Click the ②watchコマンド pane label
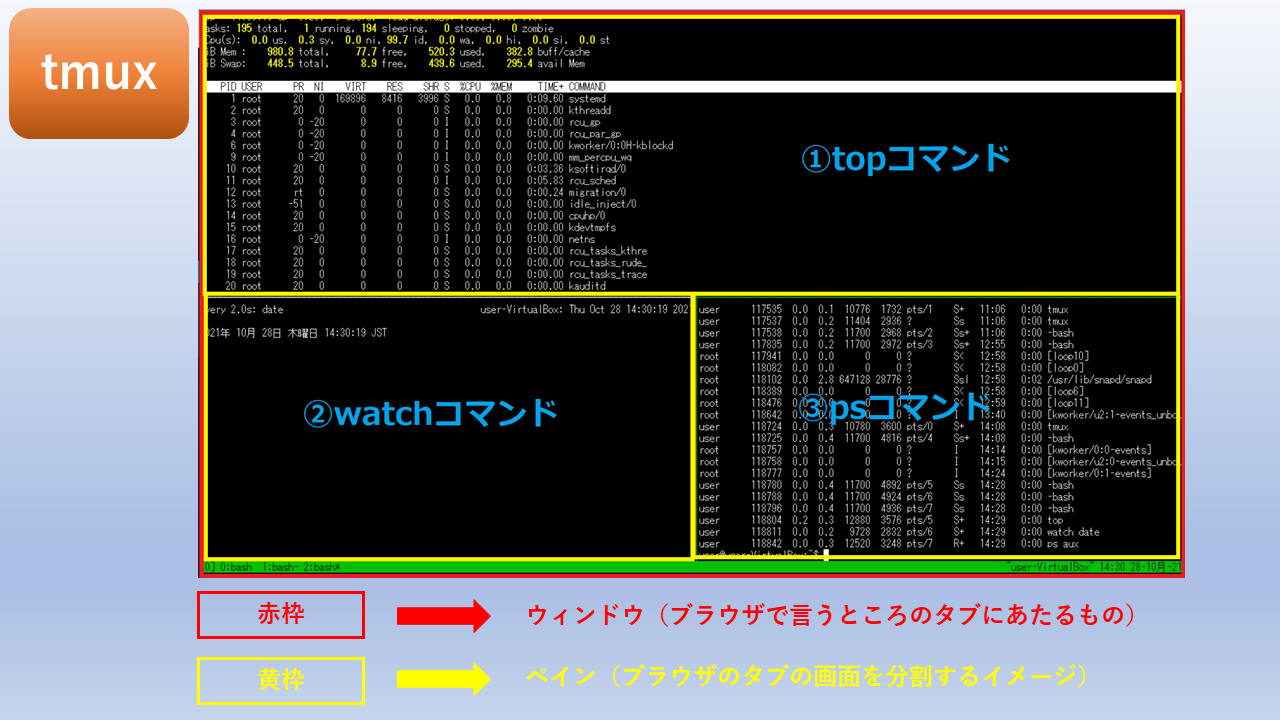The width and height of the screenshot is (1280, 720). 430,412
